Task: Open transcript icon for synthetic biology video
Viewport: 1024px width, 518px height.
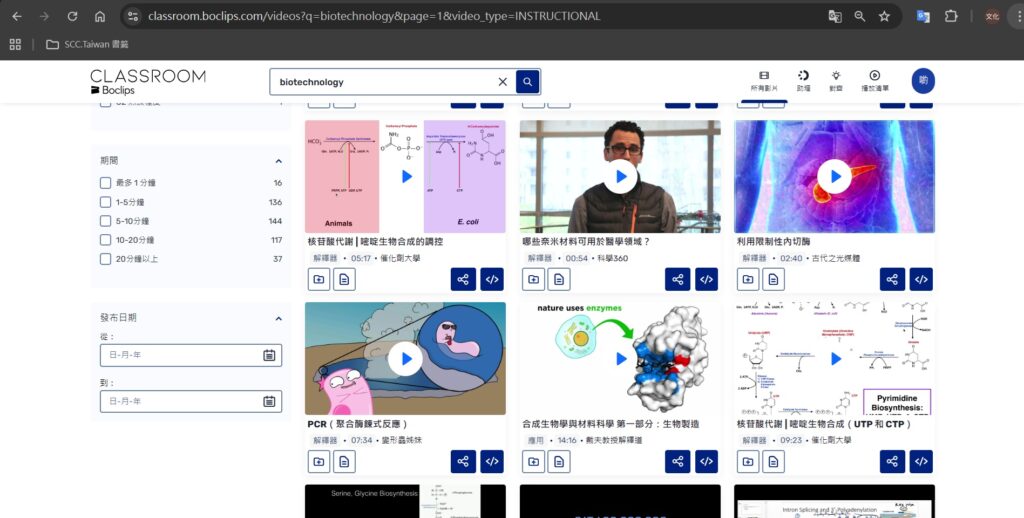Action: click(559, 461)
